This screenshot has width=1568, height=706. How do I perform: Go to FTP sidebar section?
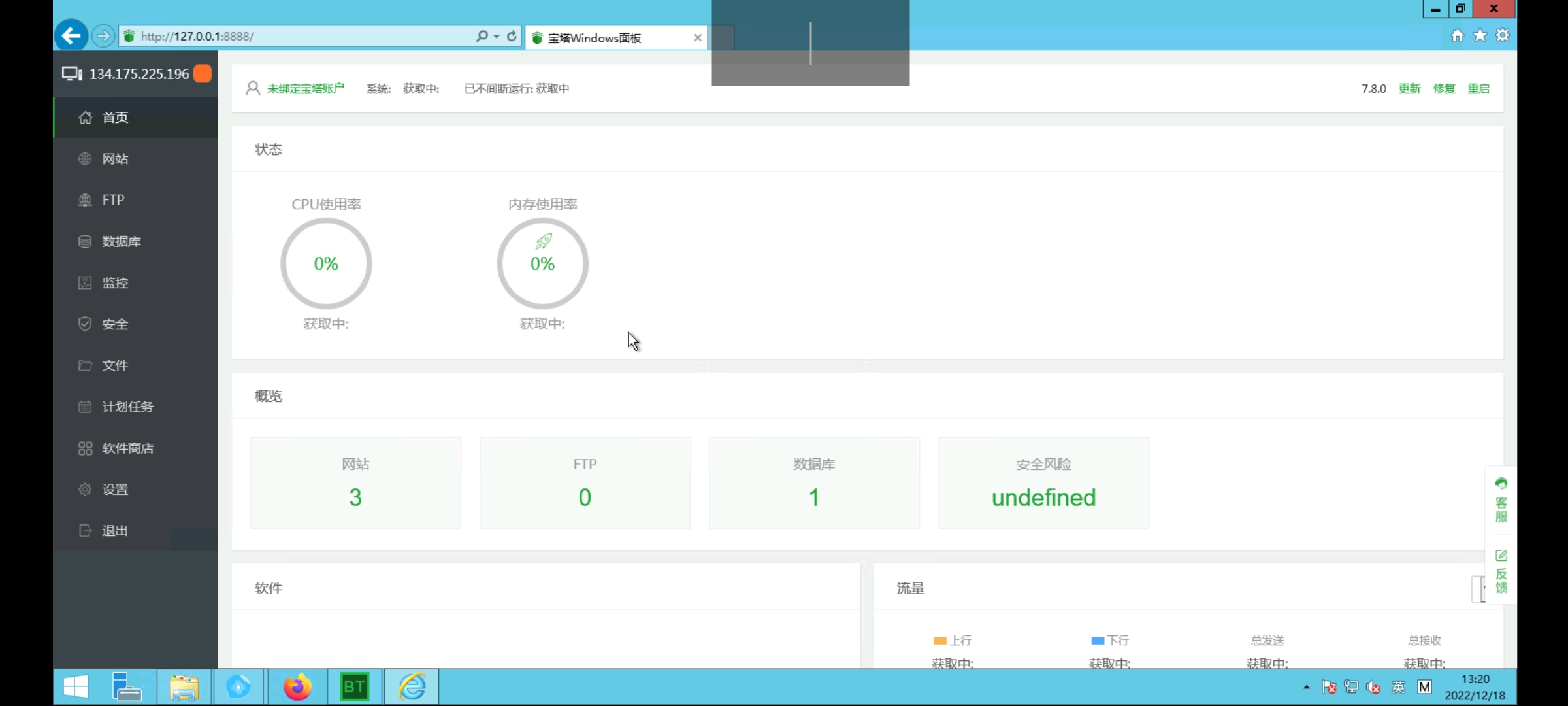[x=136, y=200]
